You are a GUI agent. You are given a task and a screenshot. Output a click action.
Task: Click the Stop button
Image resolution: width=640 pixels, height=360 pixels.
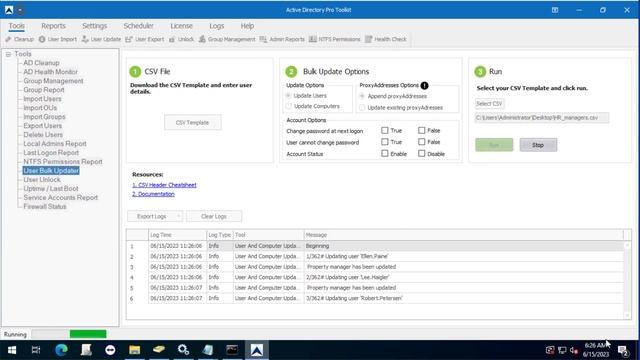tap(538, 145)
